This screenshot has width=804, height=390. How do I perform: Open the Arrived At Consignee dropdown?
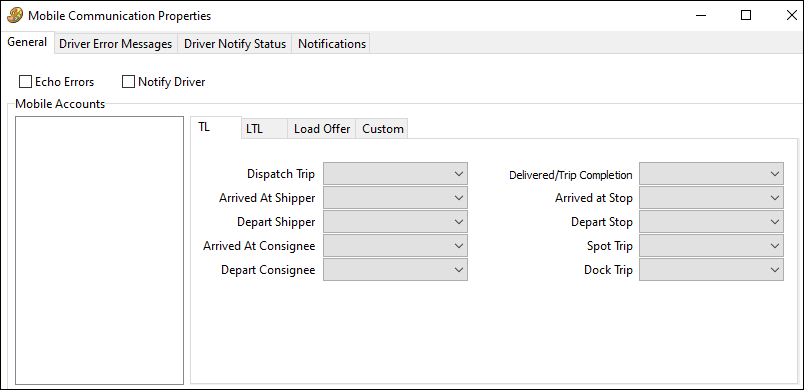395,246
